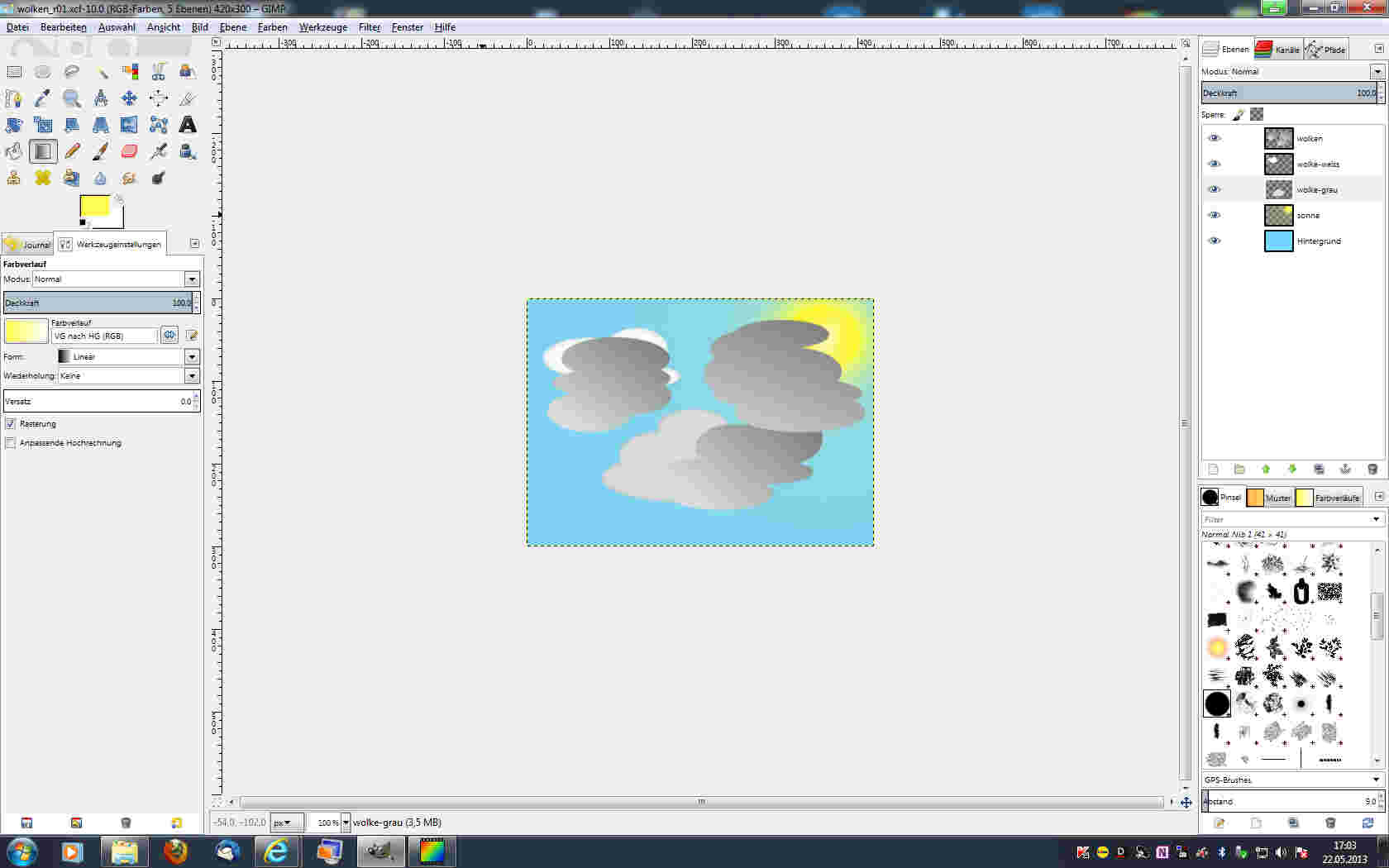This screenshot has width=1389, height=868.
Task: Delete layer with trash icon in Ebenen panel
Action: [1372, 469]
